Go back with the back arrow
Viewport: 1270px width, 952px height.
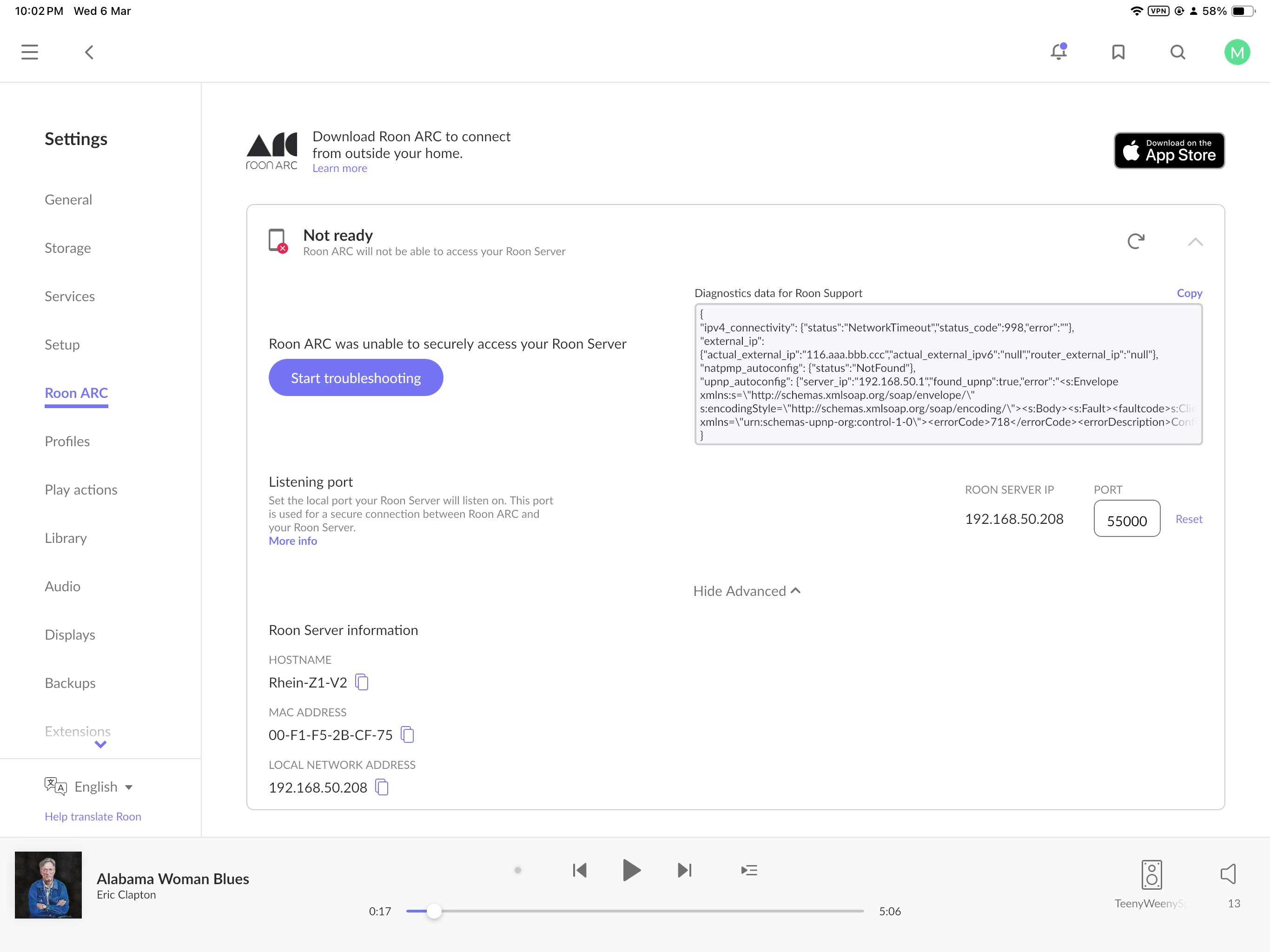[x=89, y=52]
